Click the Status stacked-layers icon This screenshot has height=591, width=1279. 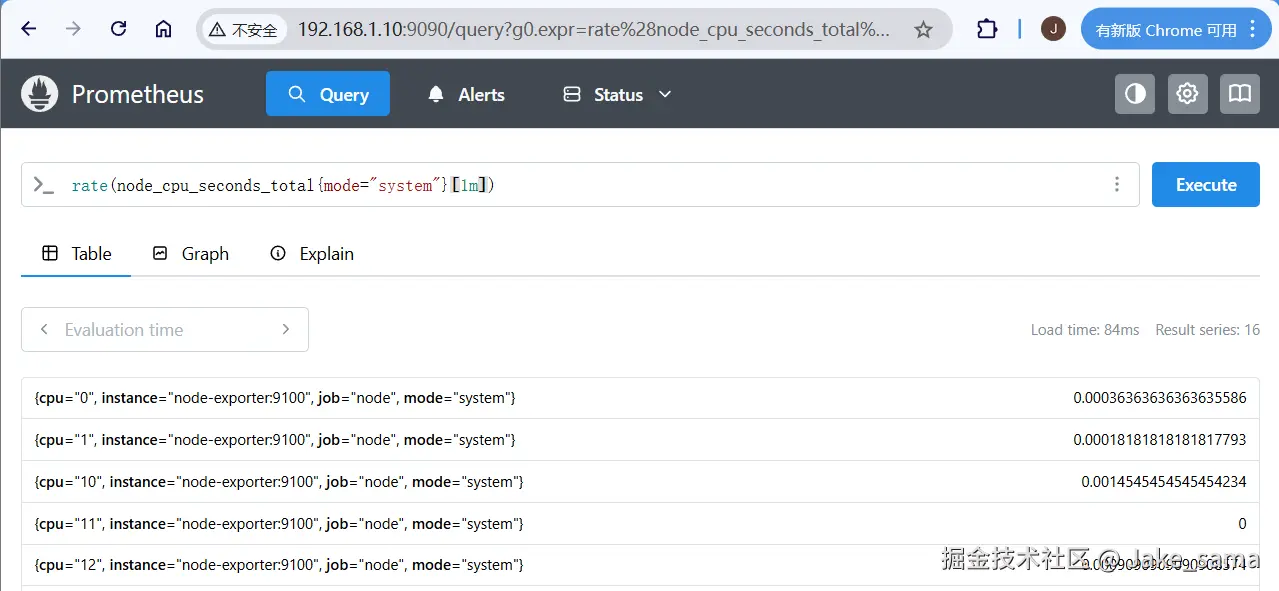coord(572,94)
